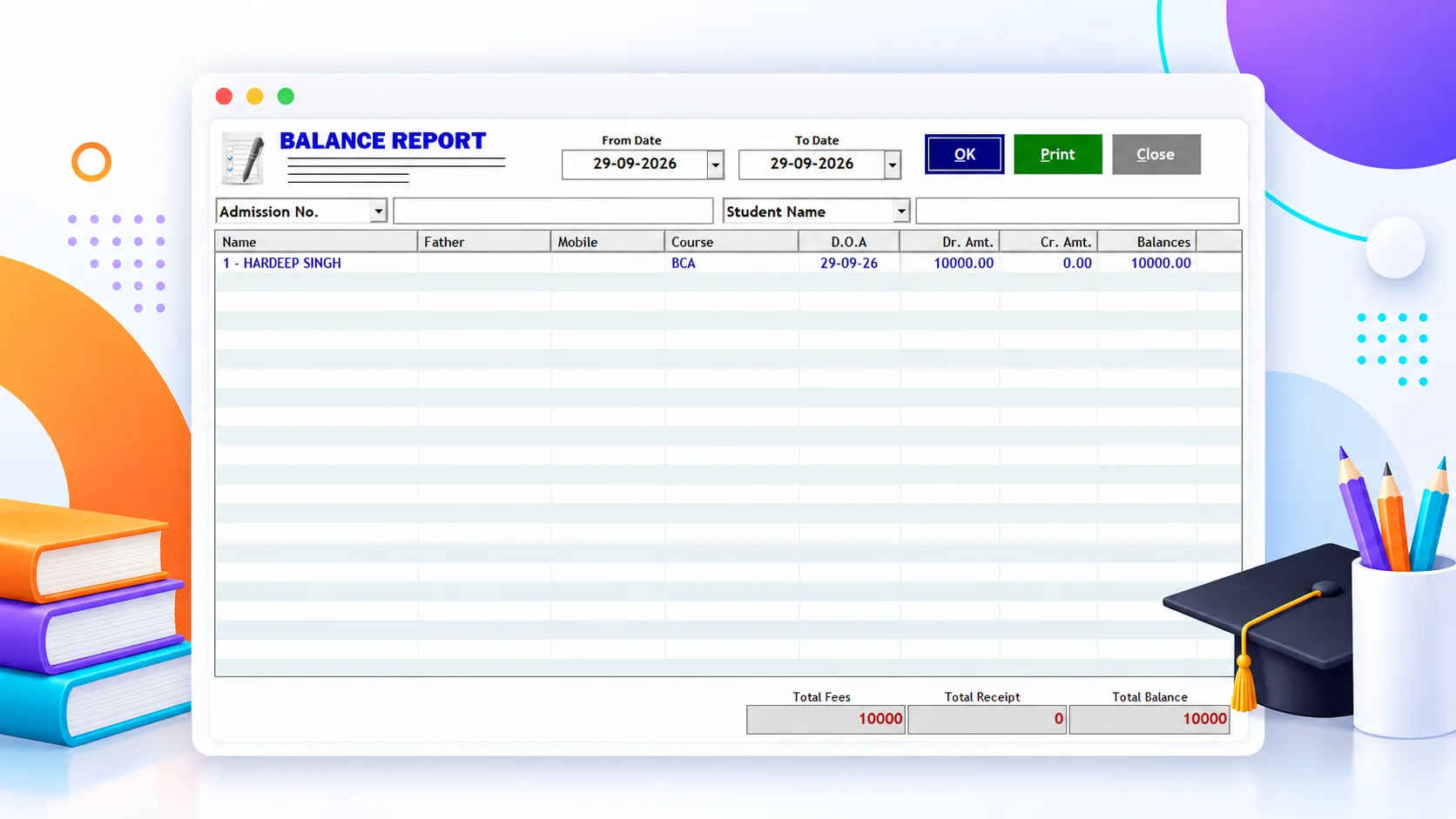
Task: Click the OK button
Action: click(x=964, y=154)
